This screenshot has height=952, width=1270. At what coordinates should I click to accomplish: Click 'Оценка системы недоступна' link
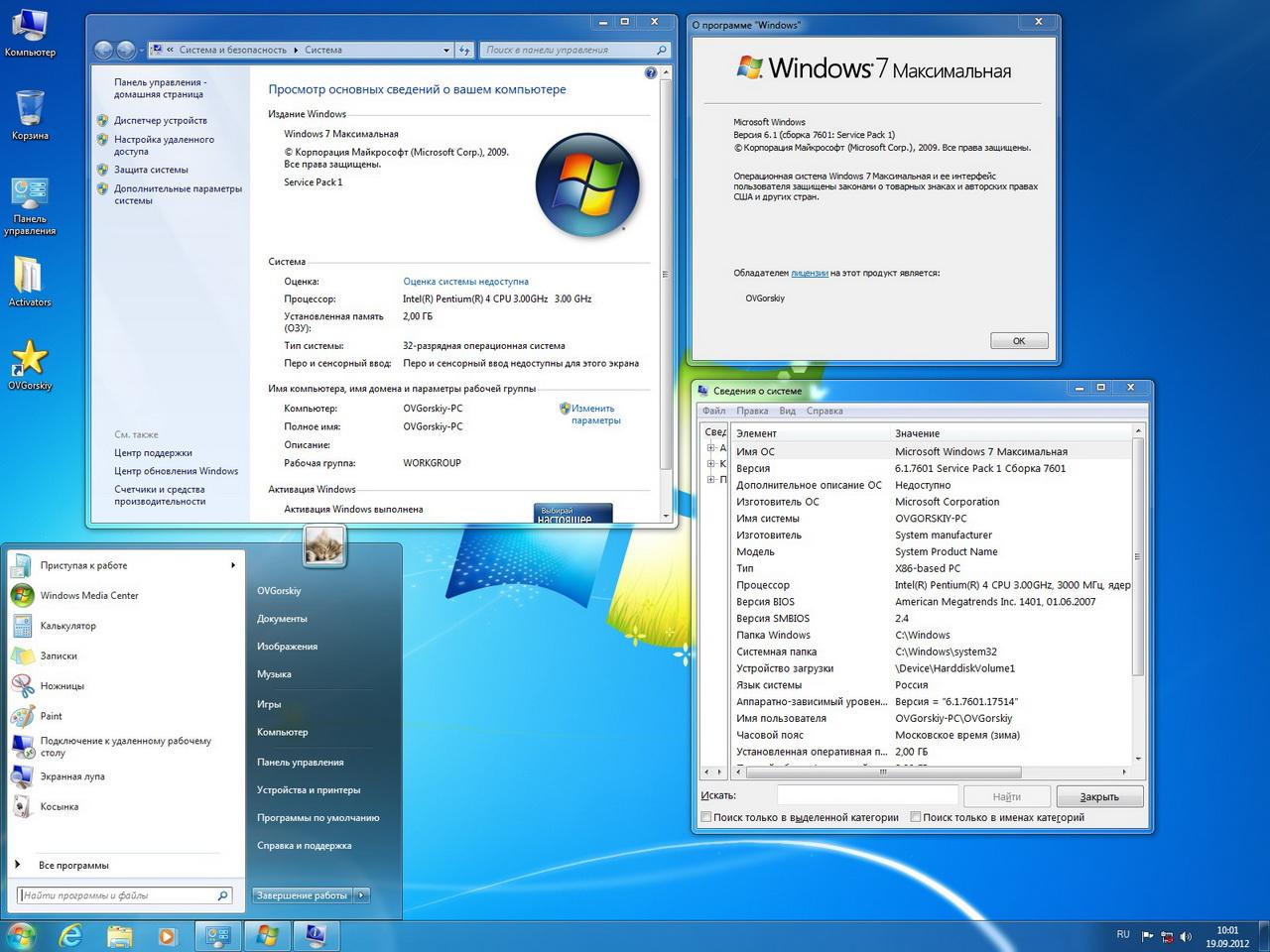465,282
